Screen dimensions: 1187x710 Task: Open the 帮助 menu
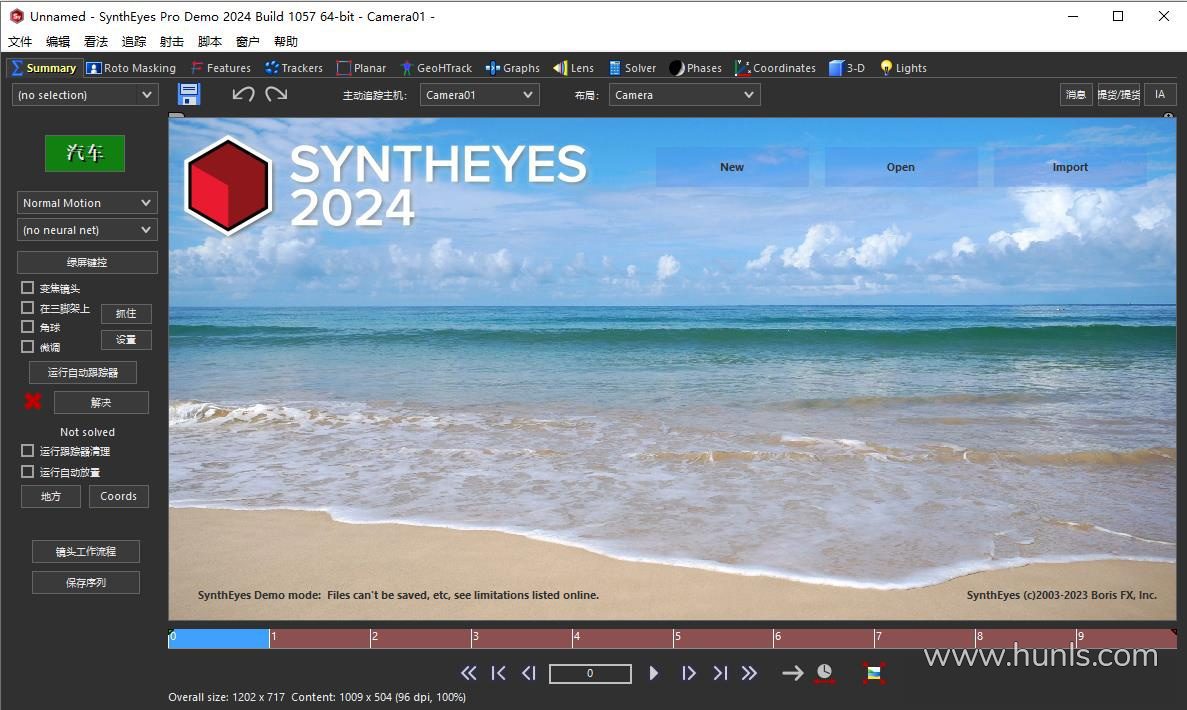coord(286,42)
